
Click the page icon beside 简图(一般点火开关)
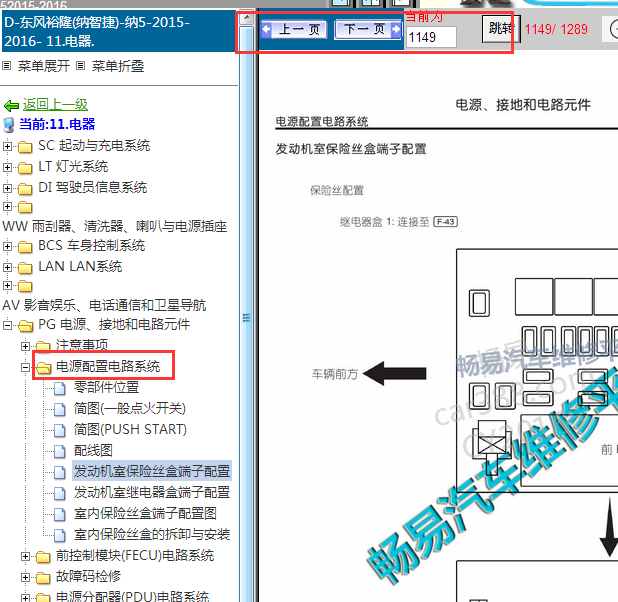click(60, 409)
